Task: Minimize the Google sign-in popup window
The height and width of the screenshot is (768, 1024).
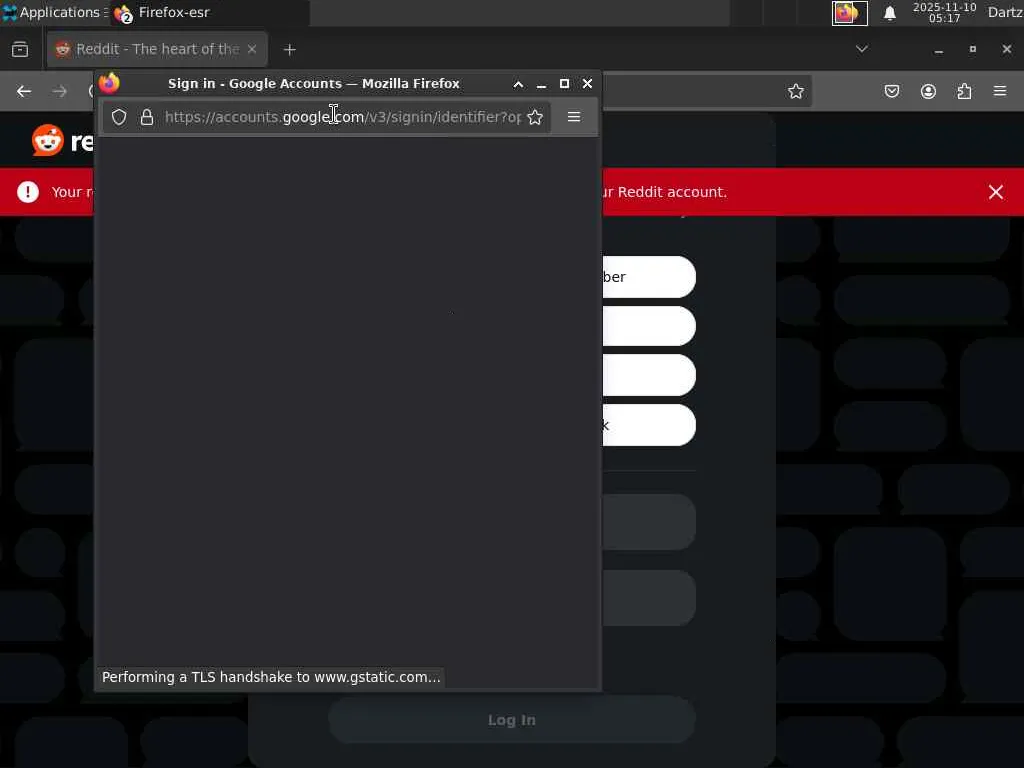Action: [541, 84]
